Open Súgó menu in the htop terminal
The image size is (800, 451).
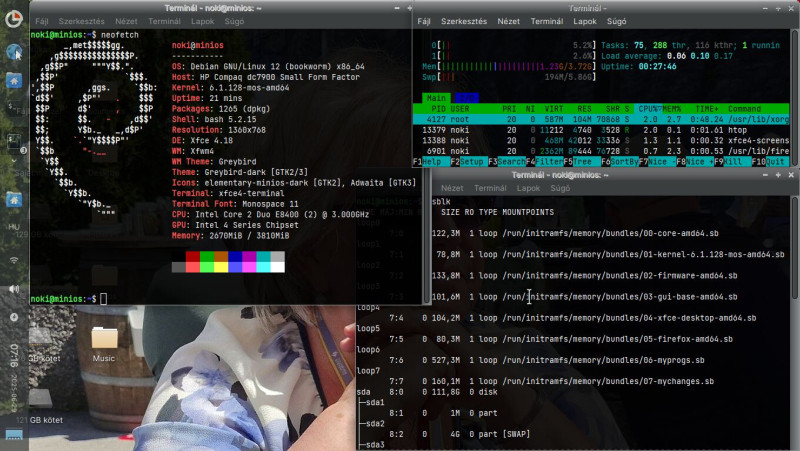[x=616, y=21]
